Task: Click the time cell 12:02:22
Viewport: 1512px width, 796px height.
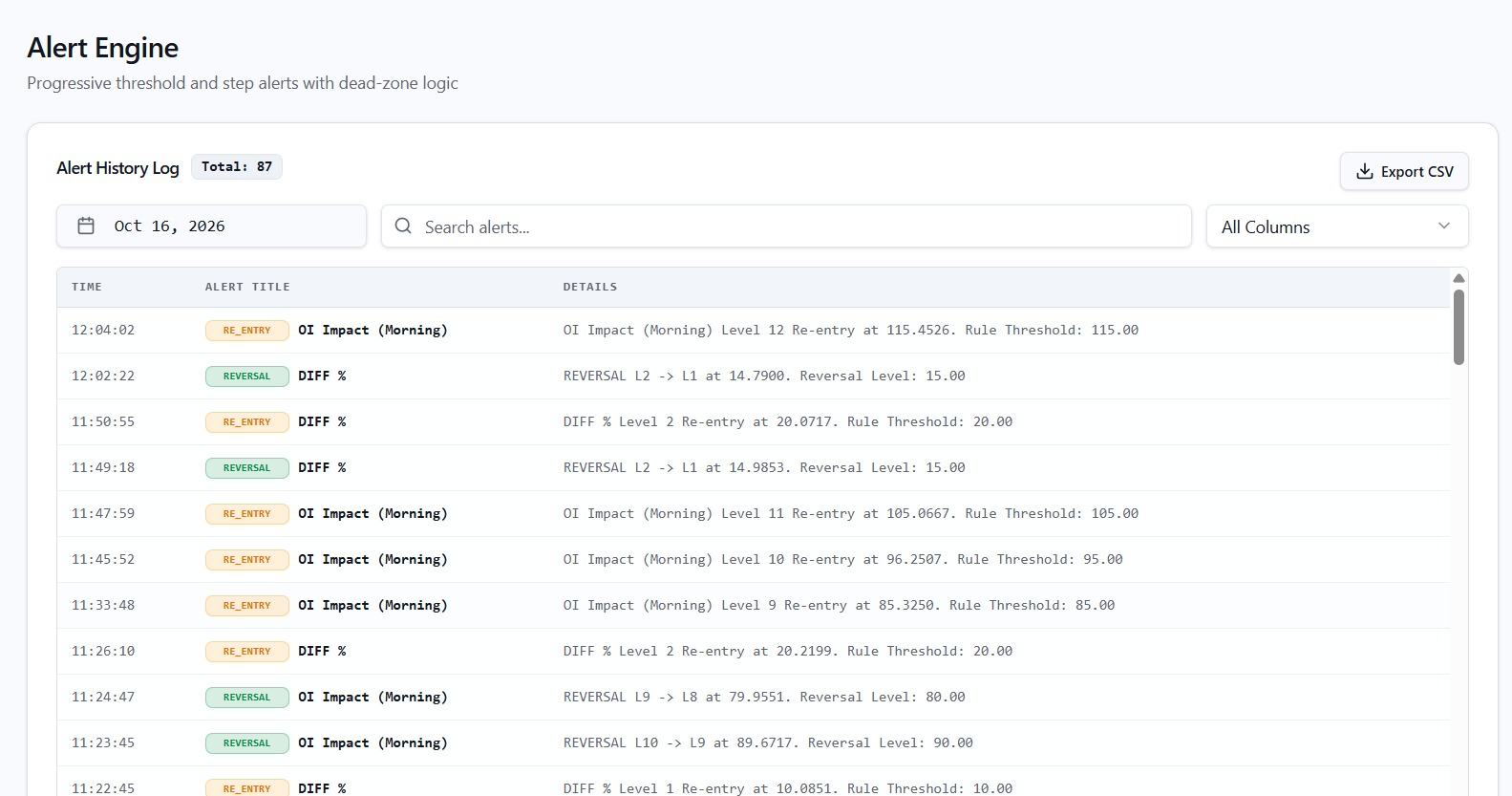Action: point(103,376)
